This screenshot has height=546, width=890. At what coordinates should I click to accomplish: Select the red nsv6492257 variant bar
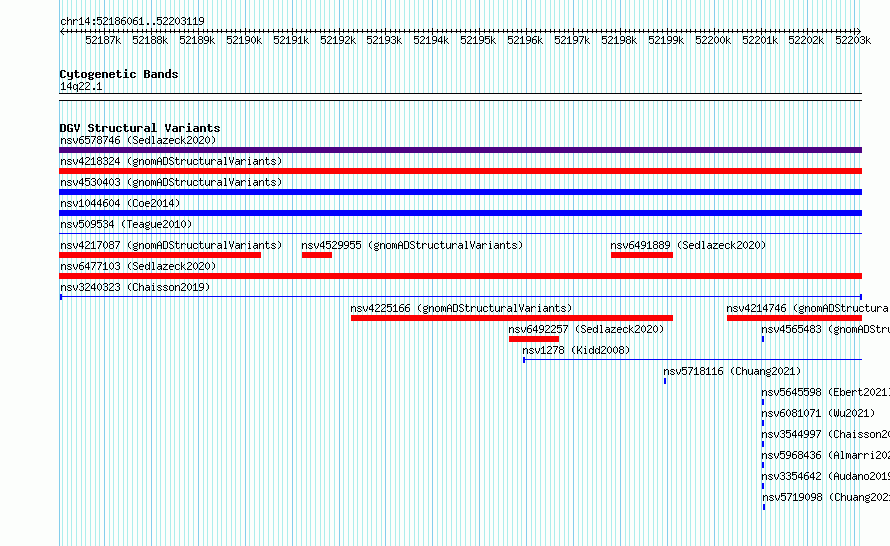tap(534, 339)
